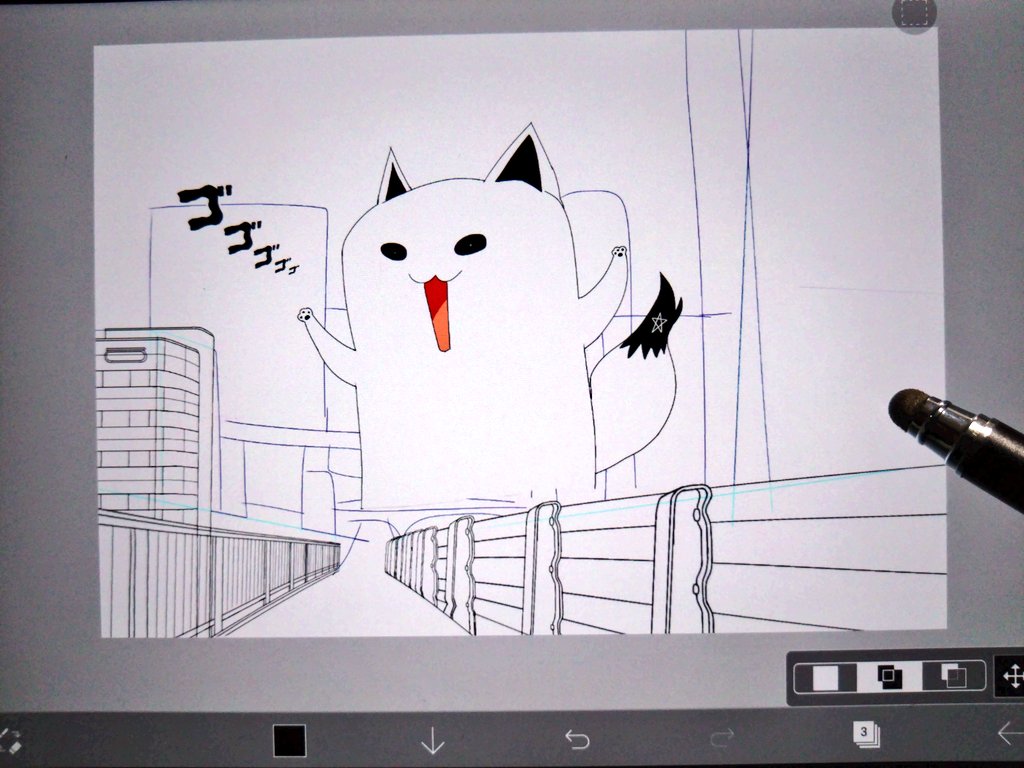The width and height of the screenshot is (1024, 768).
Task: Choose the gray overlapping squares mode option
Action: coord(953,676)
